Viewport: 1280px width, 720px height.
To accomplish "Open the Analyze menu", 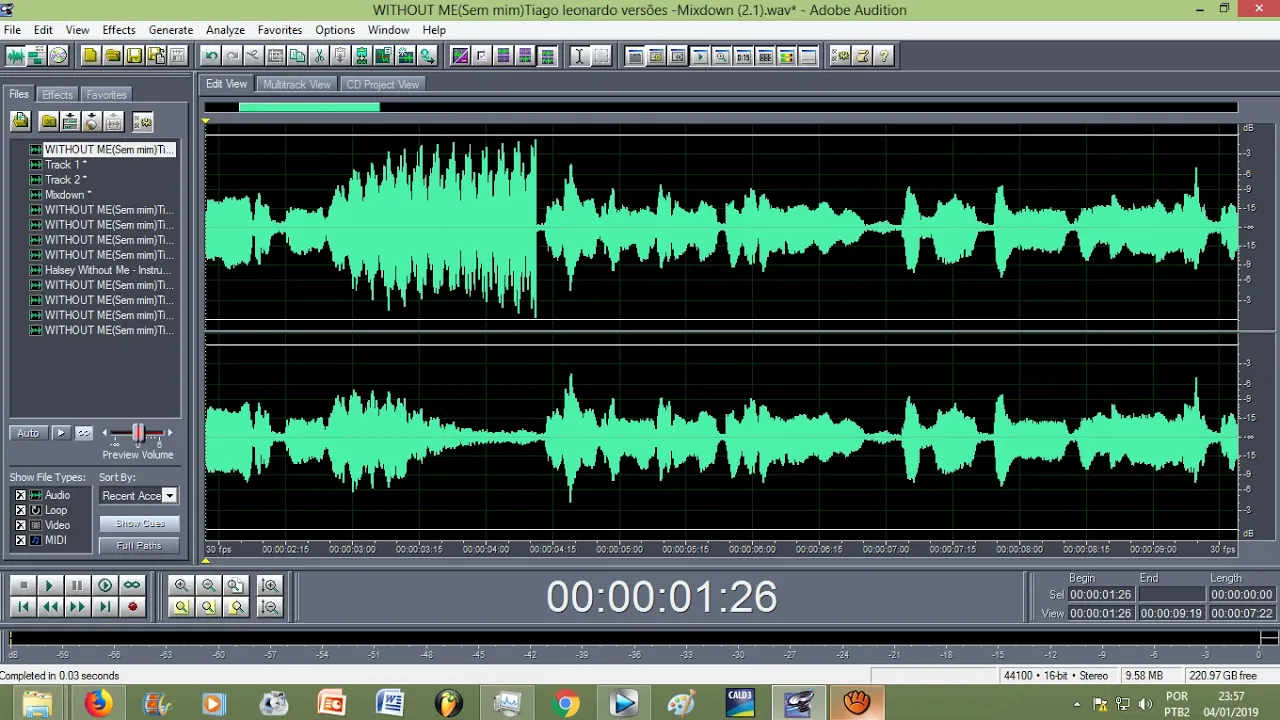I will 225,30.
